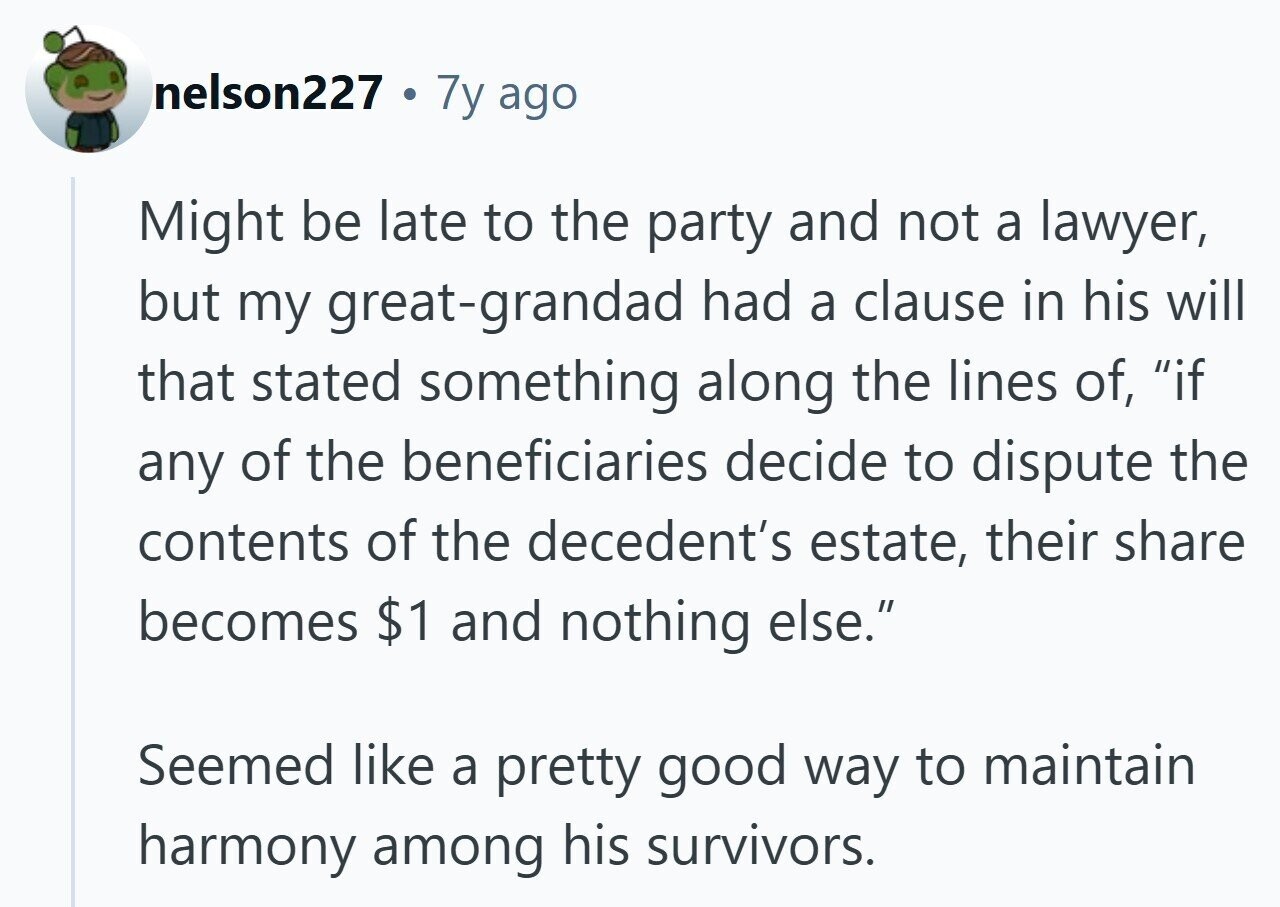Collapse the comment using the vertical thread line
Viewport: 1280px width, 907px height.
(74, 540)
